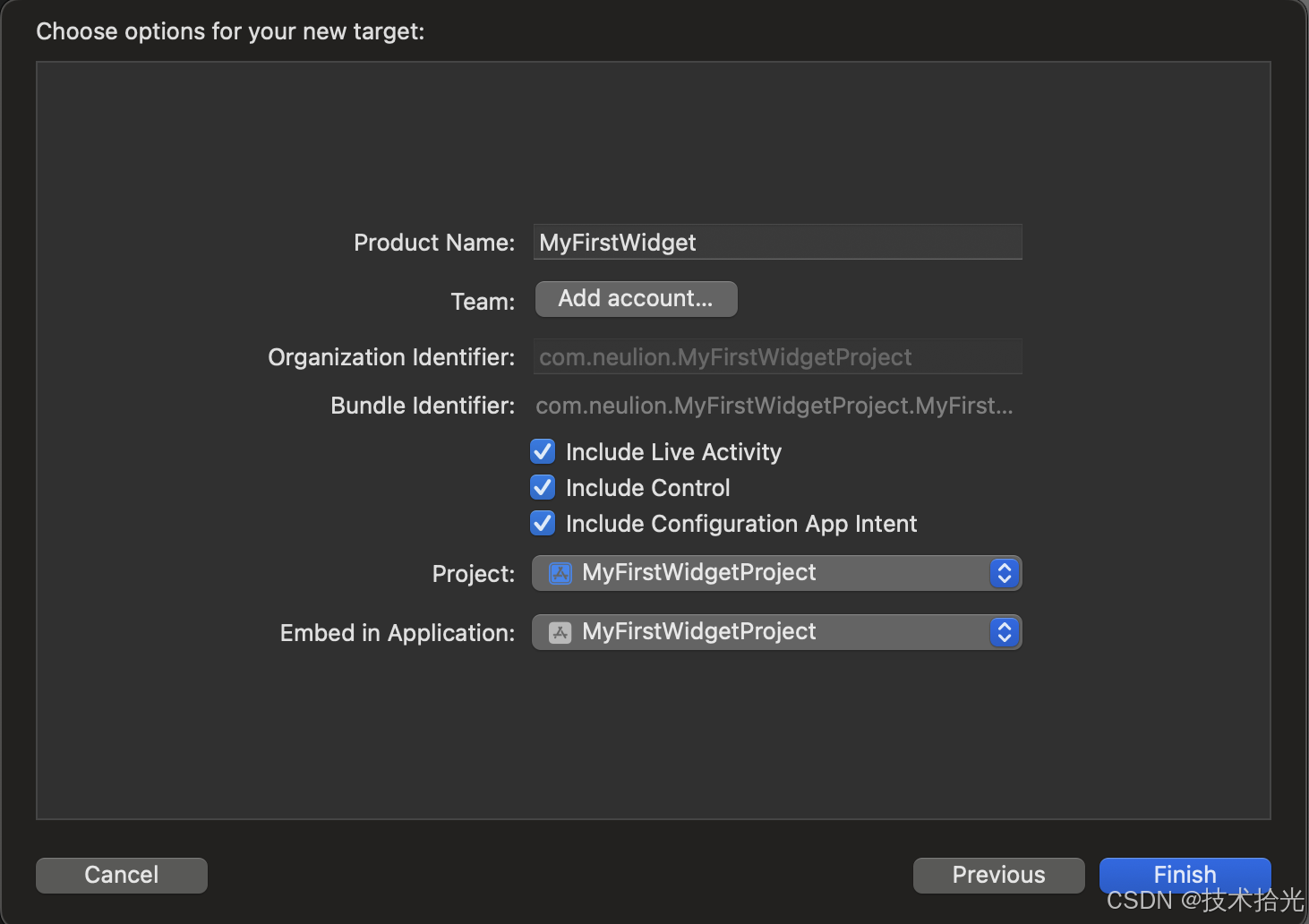Uncheck Include Live Activity
Image resolution: width=1309 pixels, height=924 pixels.
tap(543, 451)
